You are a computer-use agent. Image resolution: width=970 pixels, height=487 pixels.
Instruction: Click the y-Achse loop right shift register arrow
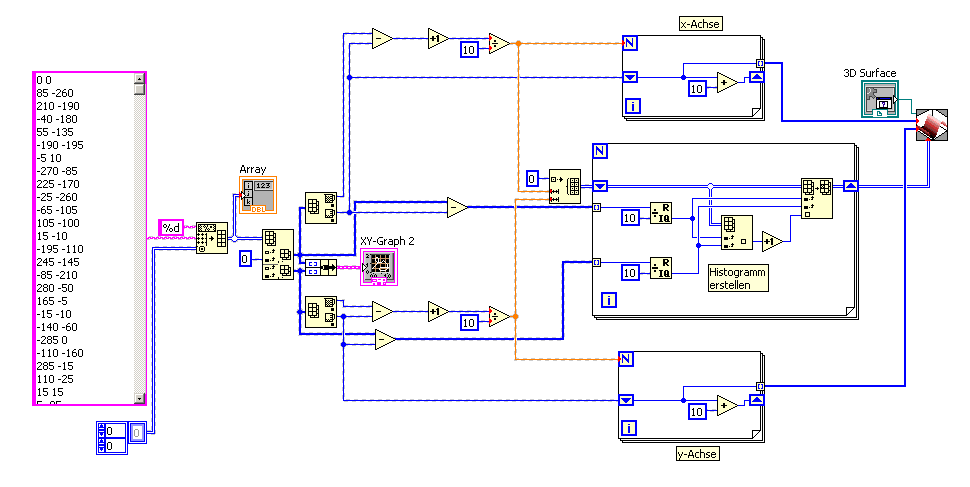pos(757,400)
